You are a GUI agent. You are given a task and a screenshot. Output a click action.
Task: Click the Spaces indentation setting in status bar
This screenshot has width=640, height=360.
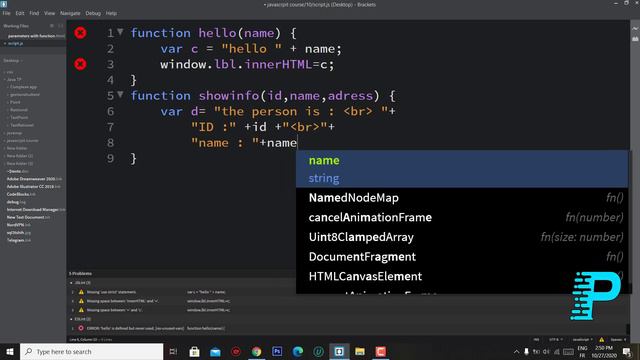click(x=618, y=340)
